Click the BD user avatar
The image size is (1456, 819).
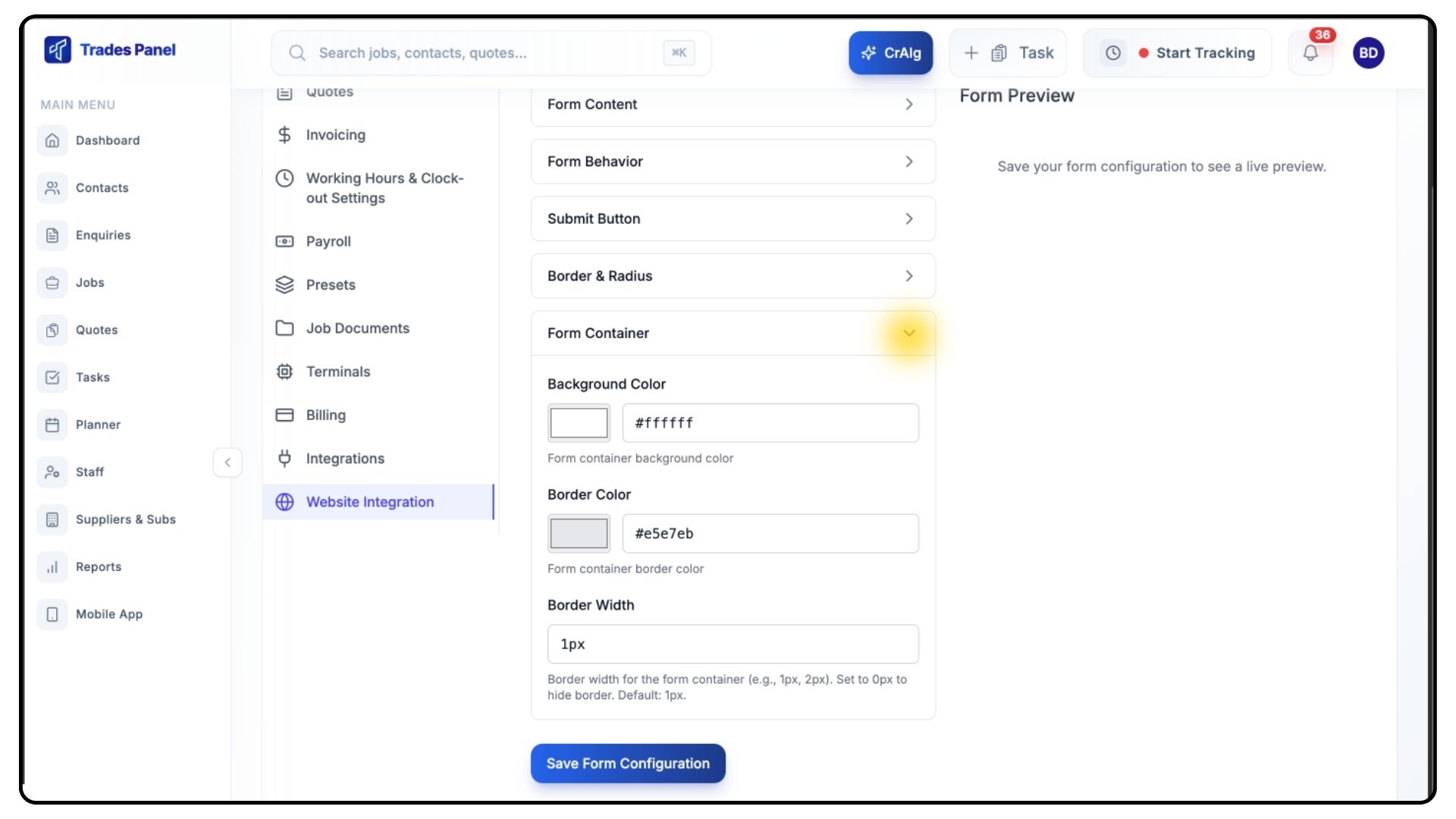point(1368,53)
